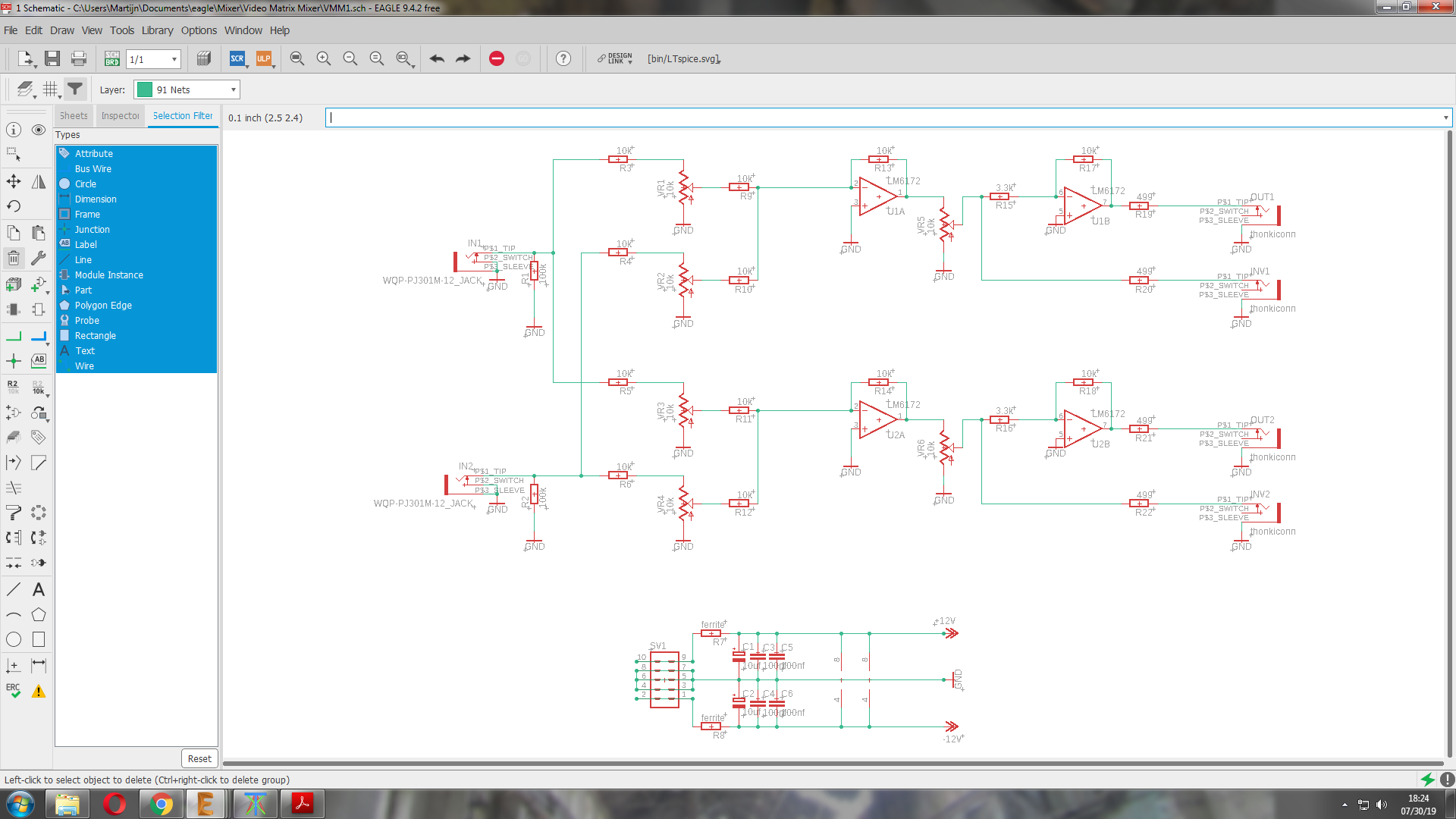Open the CAM processor icon

point(203,58)
